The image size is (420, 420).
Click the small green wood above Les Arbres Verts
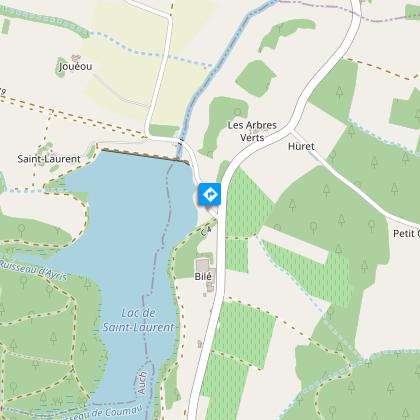256,78
